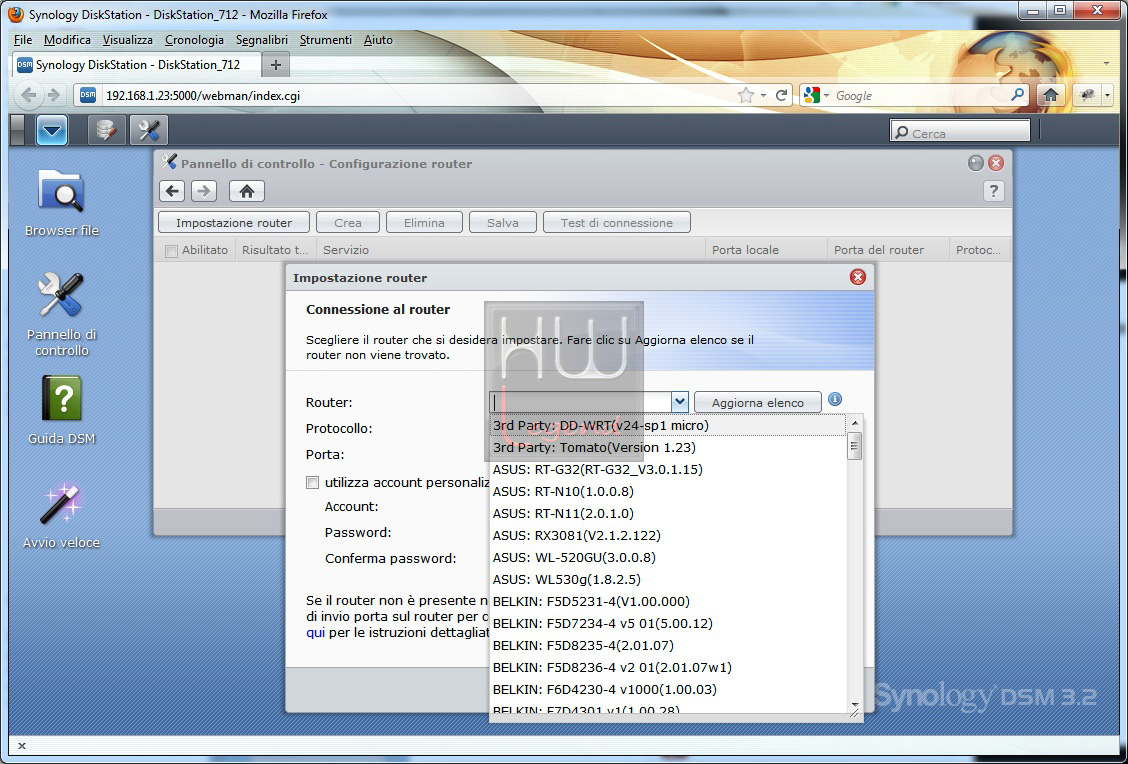Select BELKIN: F5D7234-4 v5 01(5.00.12)
Image resolution: width=1128 pixels, height=764 pixels.
[x=668, y=623]
